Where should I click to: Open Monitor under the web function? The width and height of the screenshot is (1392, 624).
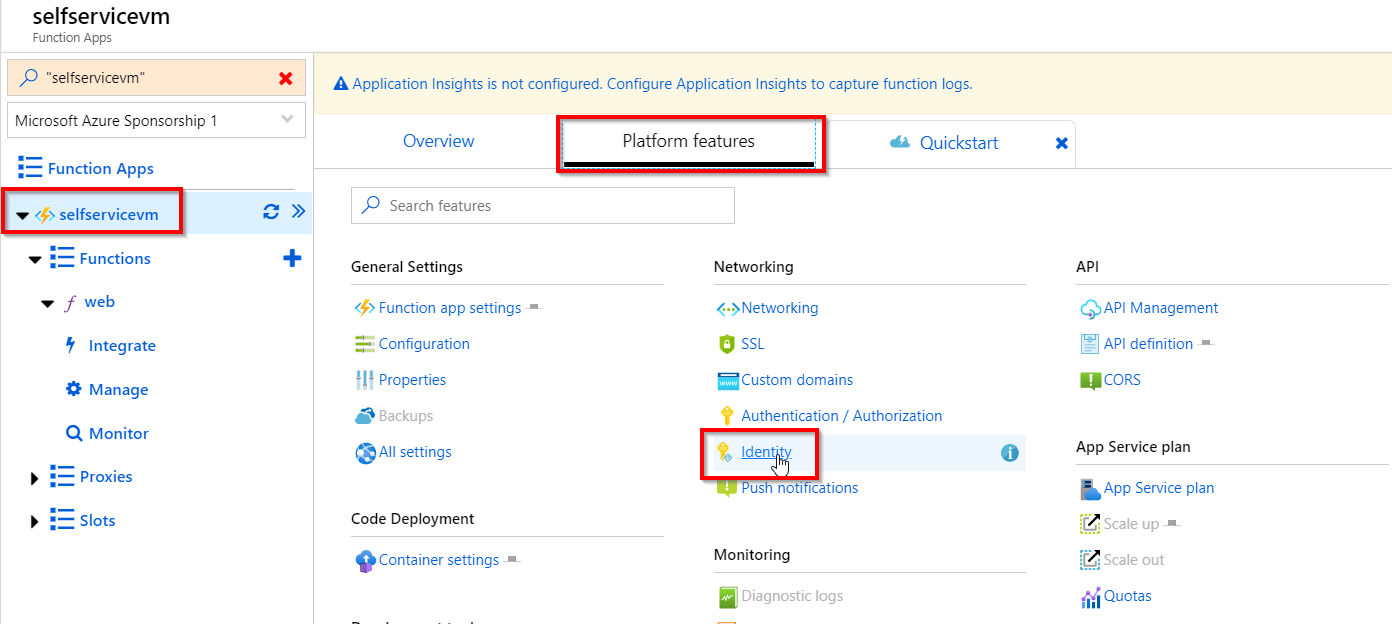tap(118, 434)
